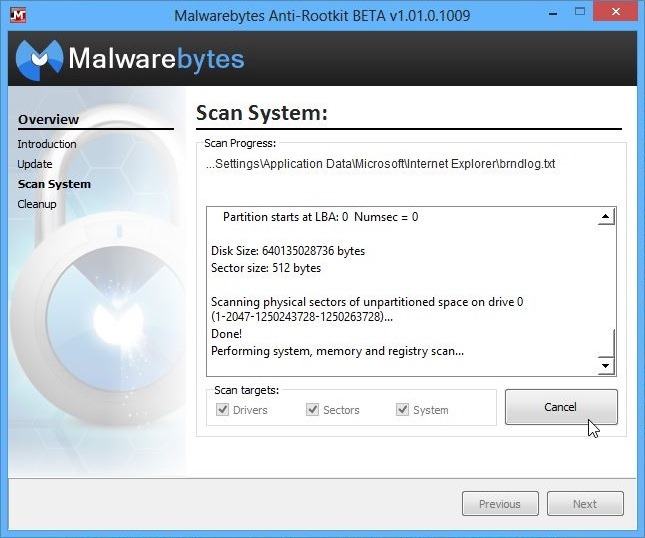
Task: Click the Malwarebytes logo in header
Action: [130, 59]
